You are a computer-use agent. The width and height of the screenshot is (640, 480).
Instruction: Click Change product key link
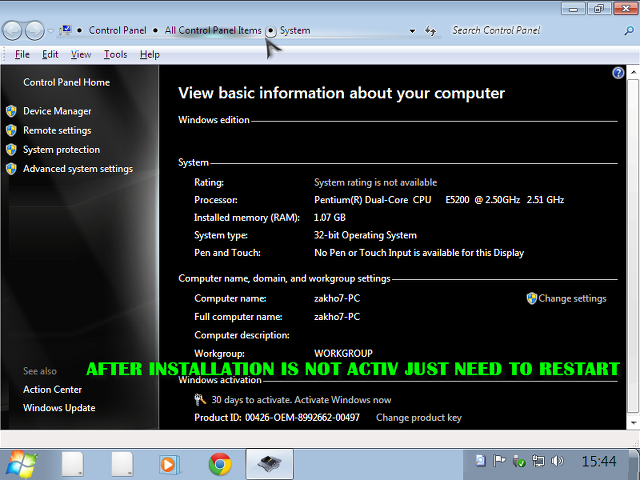click(x=419, y=418)
